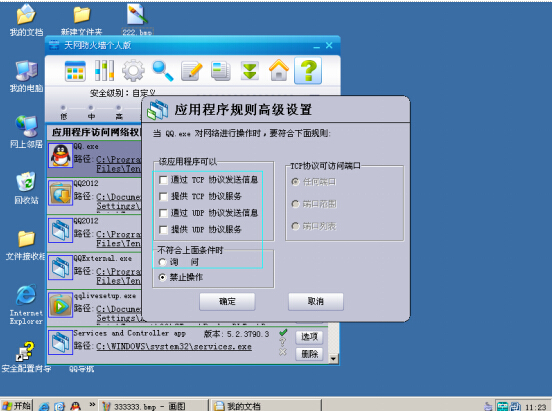Click application list scrollbar down arrow
The image size is (552, 411).
[x=333, y=359]
